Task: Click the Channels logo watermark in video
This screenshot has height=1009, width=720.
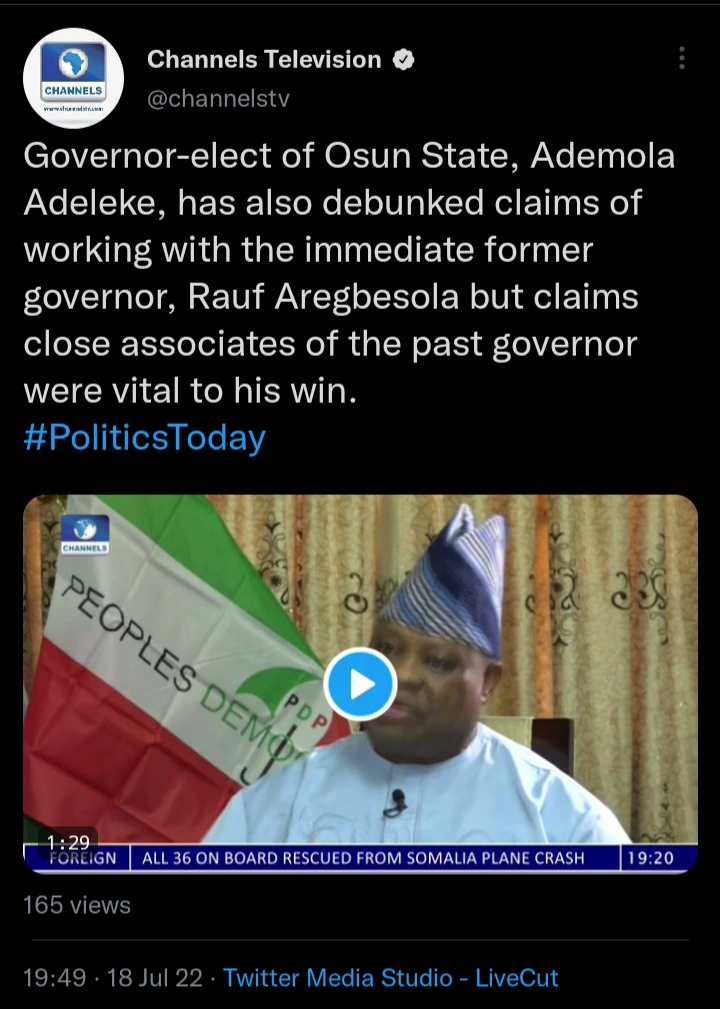Action: coord(85,534)
